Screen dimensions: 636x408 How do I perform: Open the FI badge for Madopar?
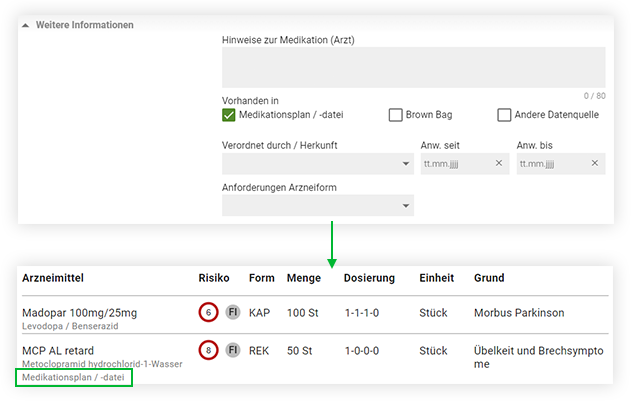pos(232,312)
